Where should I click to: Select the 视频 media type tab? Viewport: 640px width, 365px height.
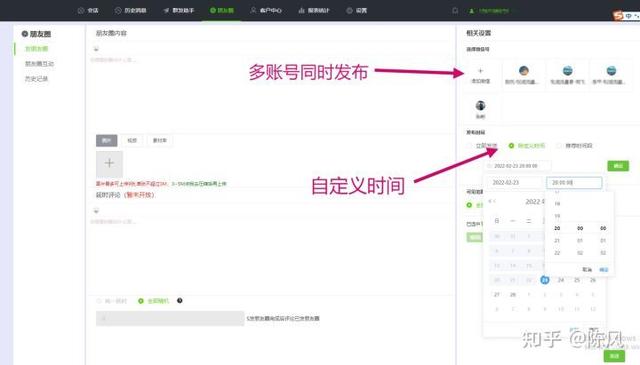(132, 140)
